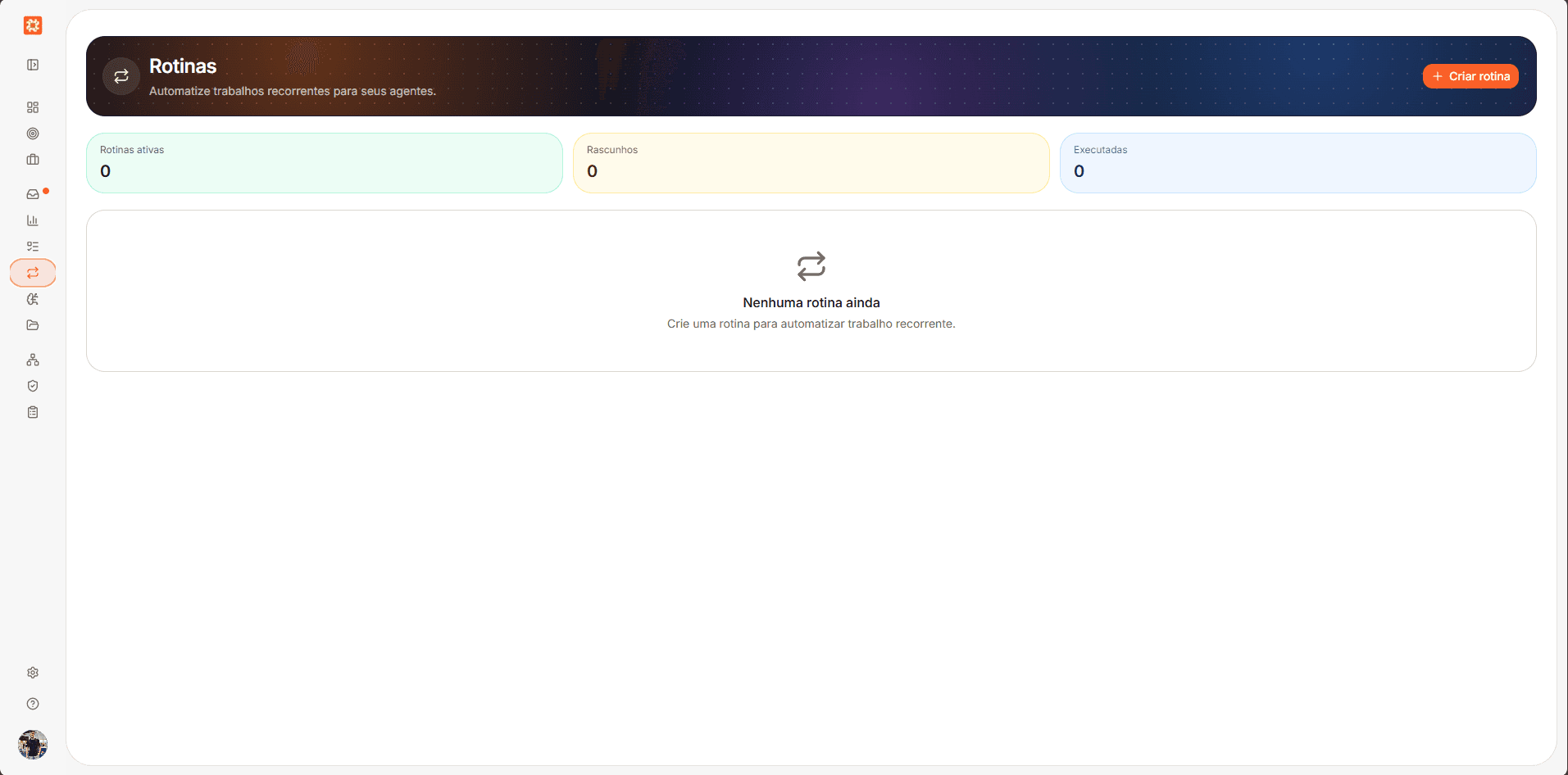The width and height of the screenshot is (1568, 775).
Task: Open the user profile avatar
Action: (33, 745)
